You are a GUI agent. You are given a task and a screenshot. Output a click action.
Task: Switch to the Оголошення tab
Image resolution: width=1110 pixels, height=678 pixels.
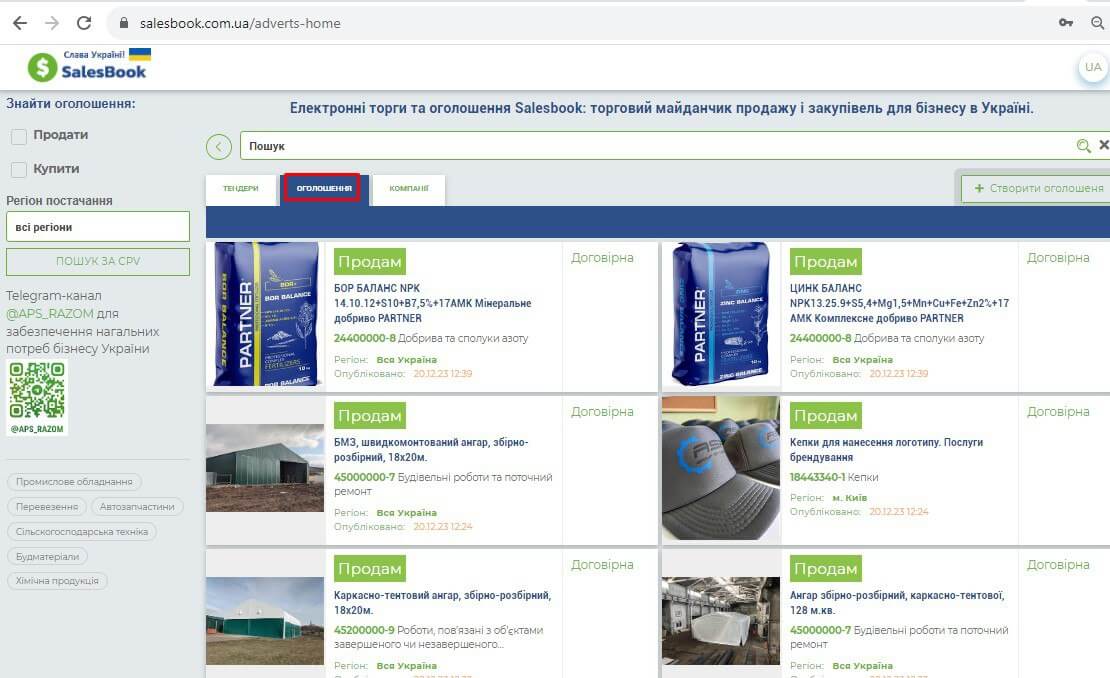[x=324, y=189]
